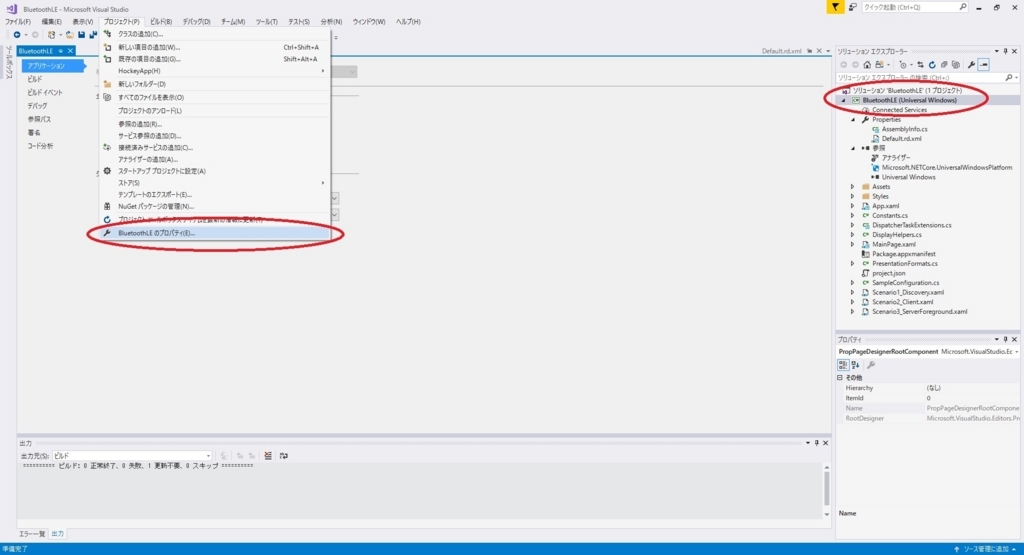Screen dimensions: 1024x555
Task: Switch to the エラー一覧 tab
Action: click(32, 534)
